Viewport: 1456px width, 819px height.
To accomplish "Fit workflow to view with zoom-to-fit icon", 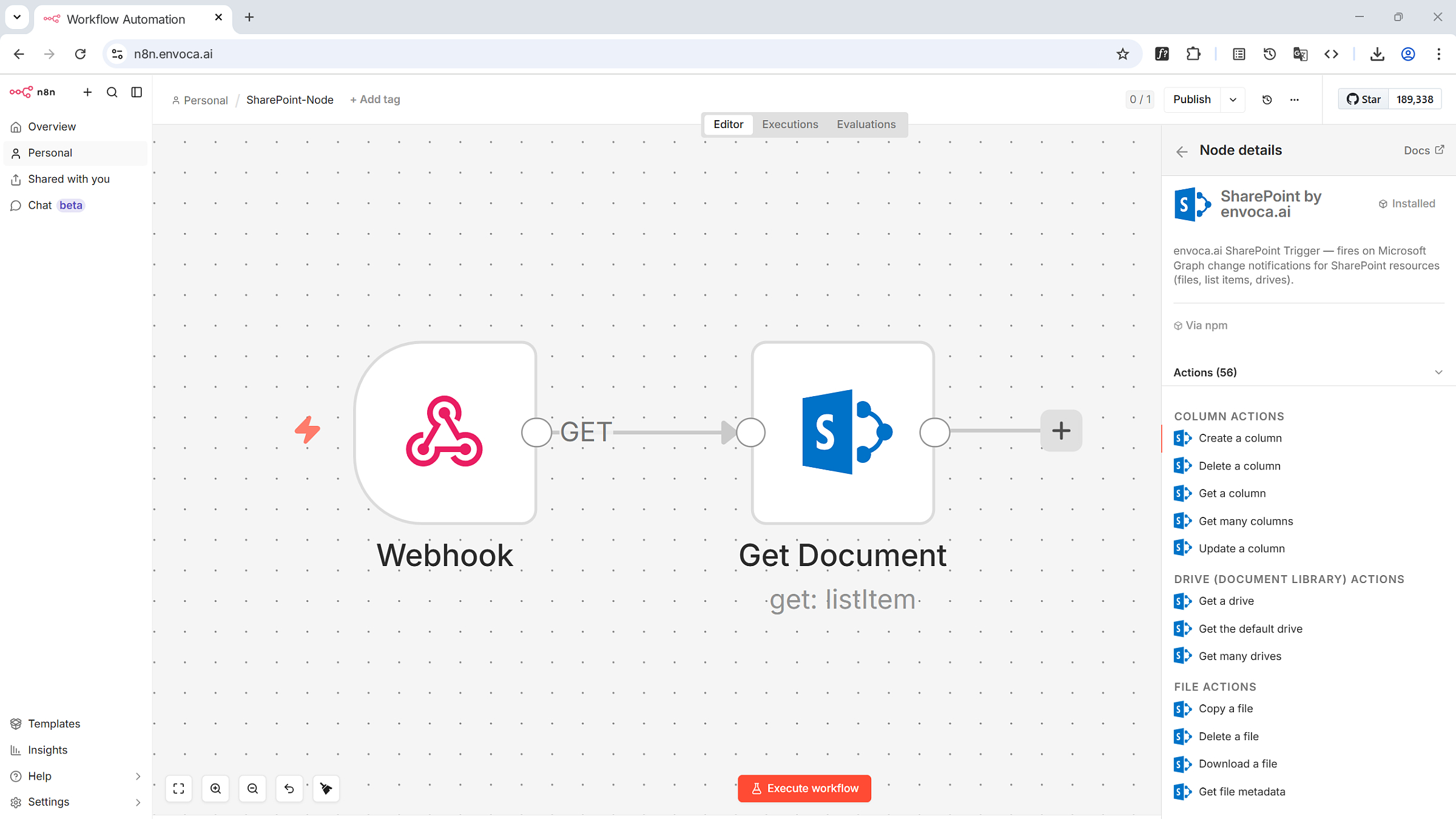I will point(179,789).
